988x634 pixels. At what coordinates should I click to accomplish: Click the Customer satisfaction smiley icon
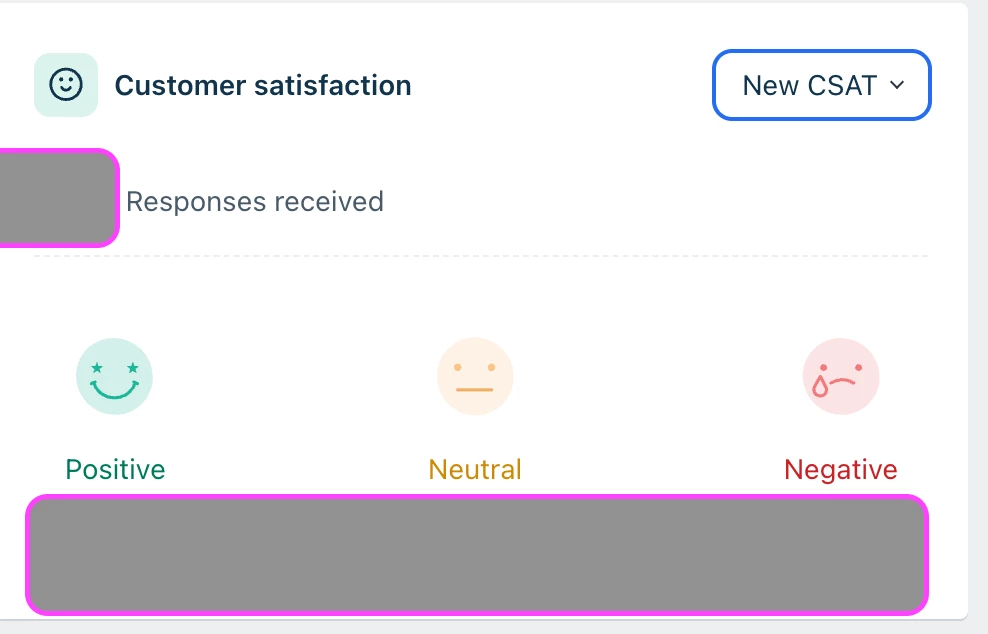pyautogui.click(x=66, y=85)
